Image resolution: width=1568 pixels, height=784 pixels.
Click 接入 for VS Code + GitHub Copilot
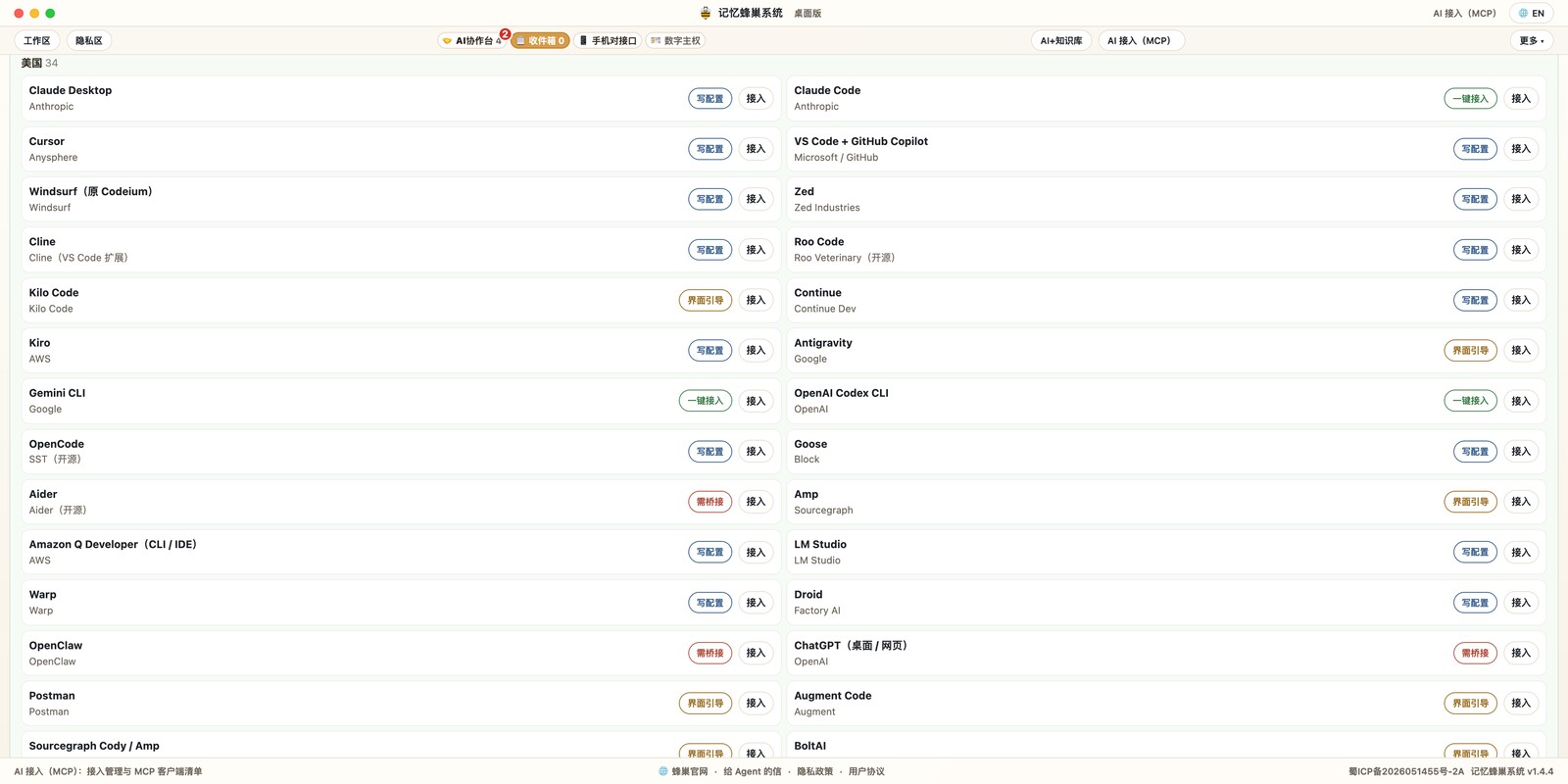click(1521, 149)
